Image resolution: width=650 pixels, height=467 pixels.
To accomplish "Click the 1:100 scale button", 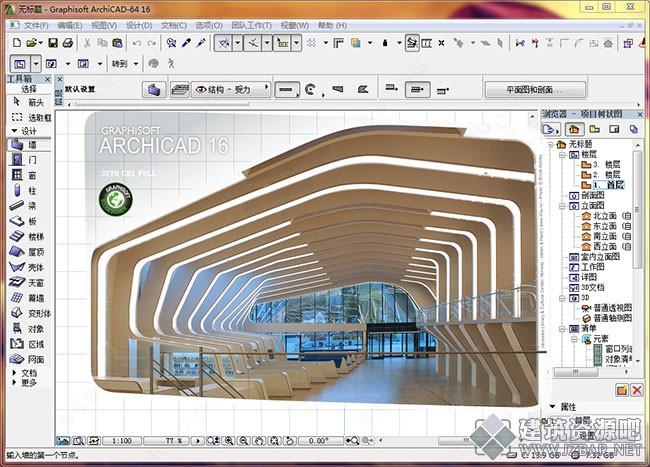I will pyautogui.click(x=122, y=441).
